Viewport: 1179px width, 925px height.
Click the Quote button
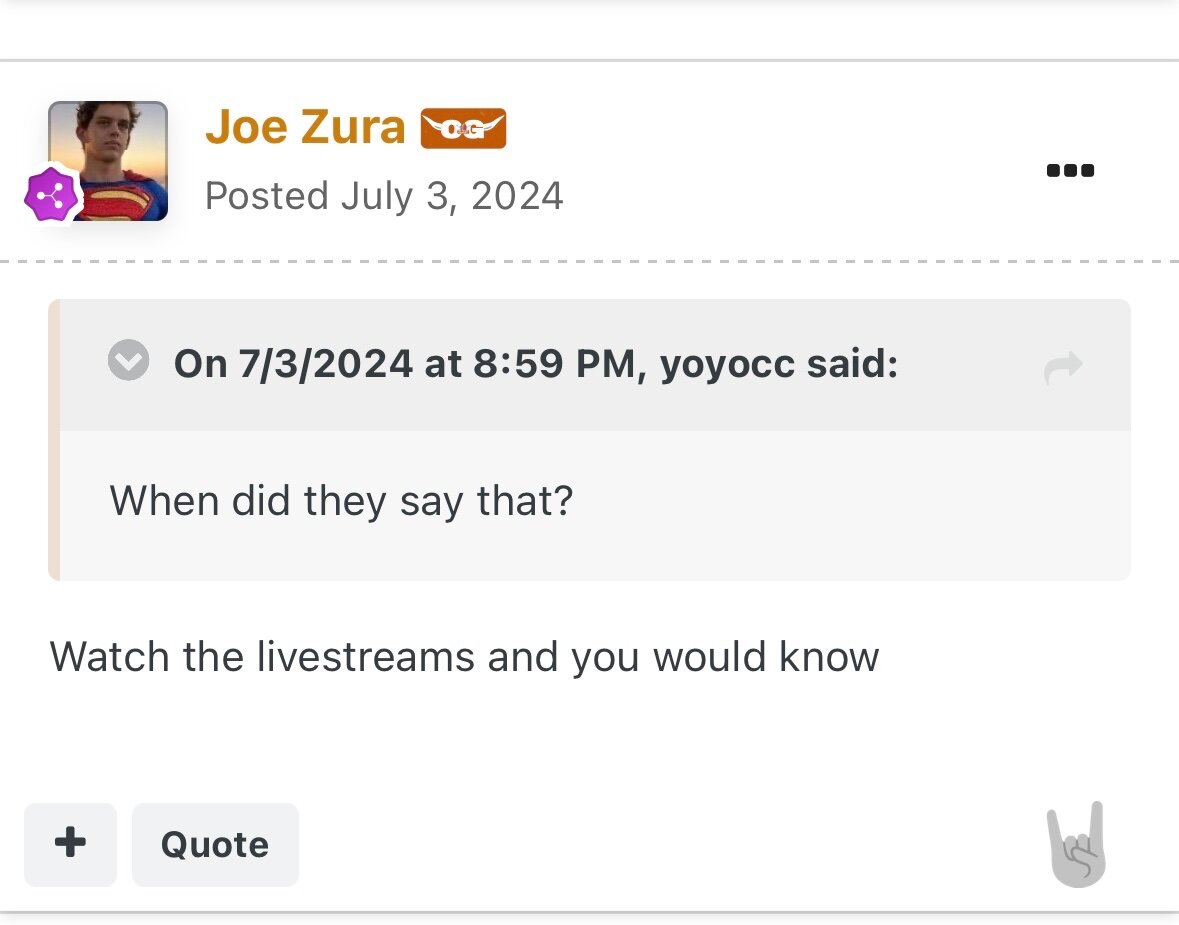click(215, 844)
